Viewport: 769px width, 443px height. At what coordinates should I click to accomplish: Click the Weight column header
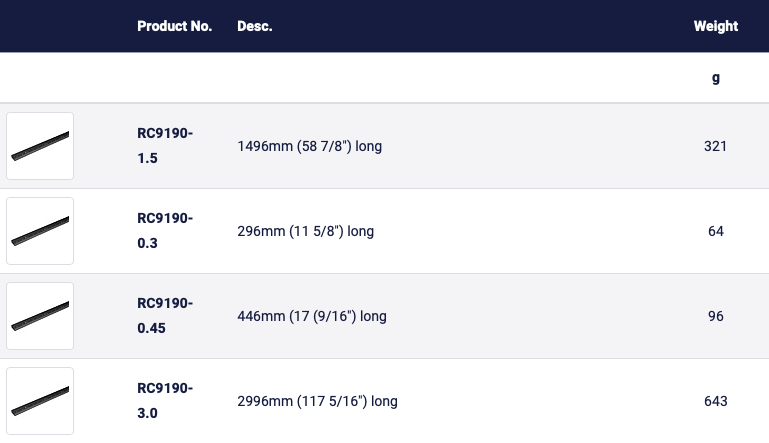click(716, 26)
